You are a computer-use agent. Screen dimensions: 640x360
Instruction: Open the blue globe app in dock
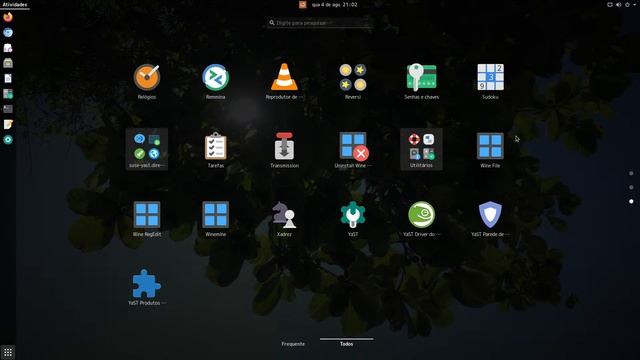coord(8,32)
